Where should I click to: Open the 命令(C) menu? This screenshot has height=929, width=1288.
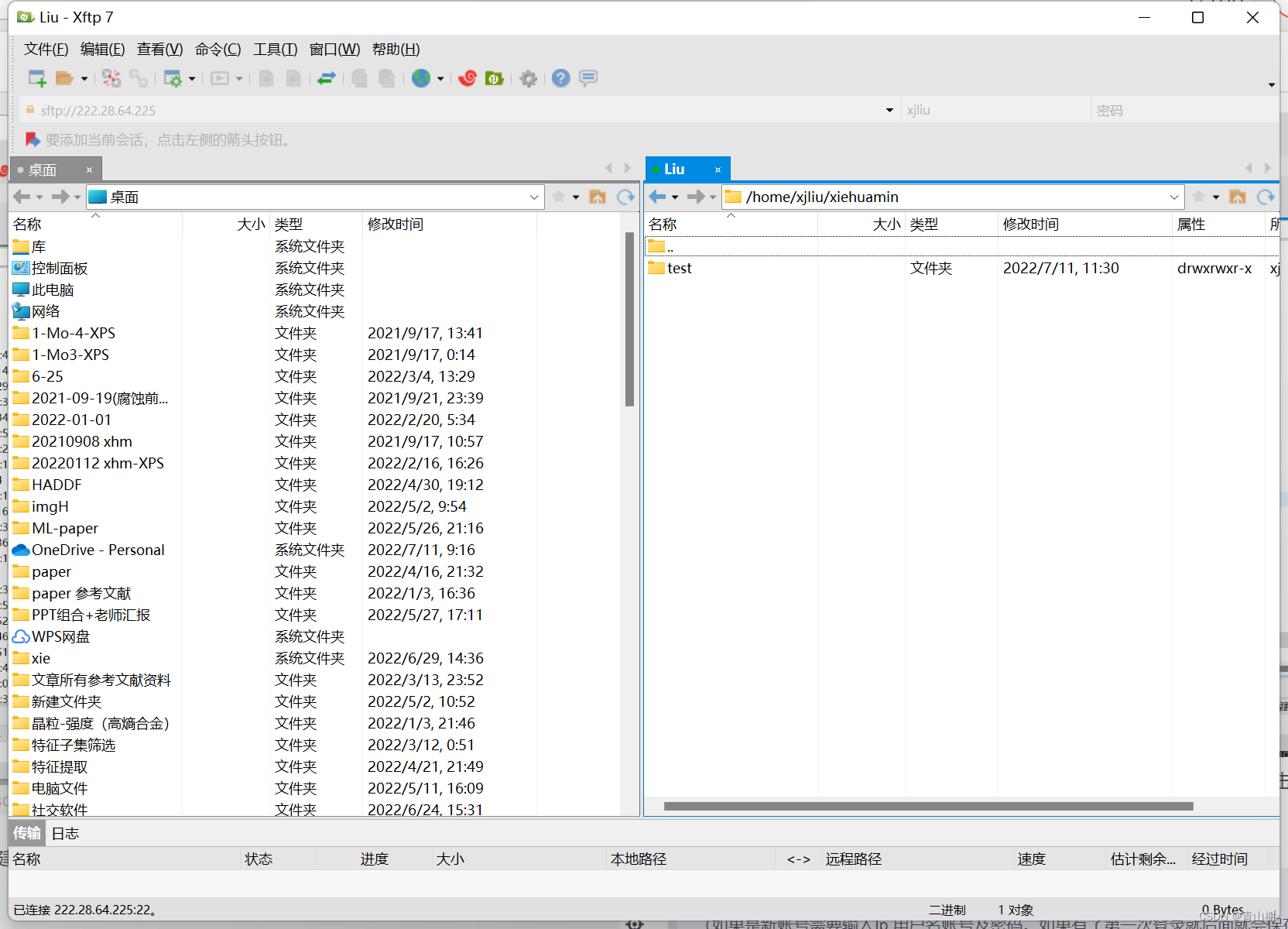pyautogui.click(x=218, y=49)
